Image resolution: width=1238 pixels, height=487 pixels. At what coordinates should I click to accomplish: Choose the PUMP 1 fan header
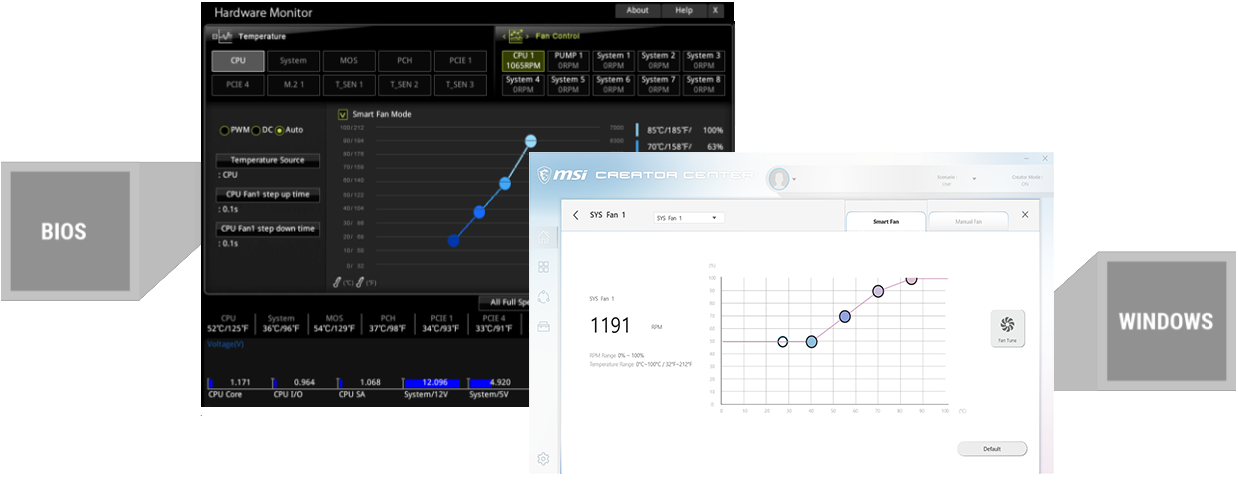pyautogui.click(x=568, y=60)
